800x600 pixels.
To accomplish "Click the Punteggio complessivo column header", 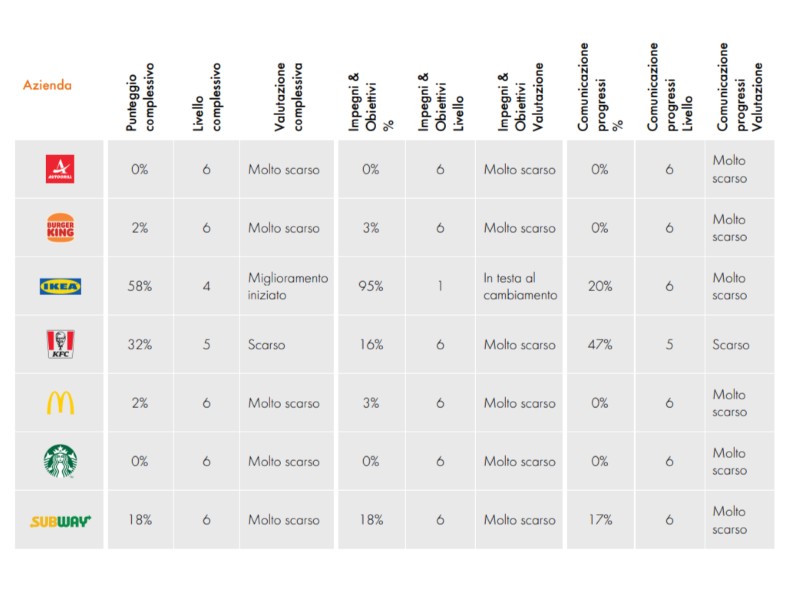I will pos(141,97).
